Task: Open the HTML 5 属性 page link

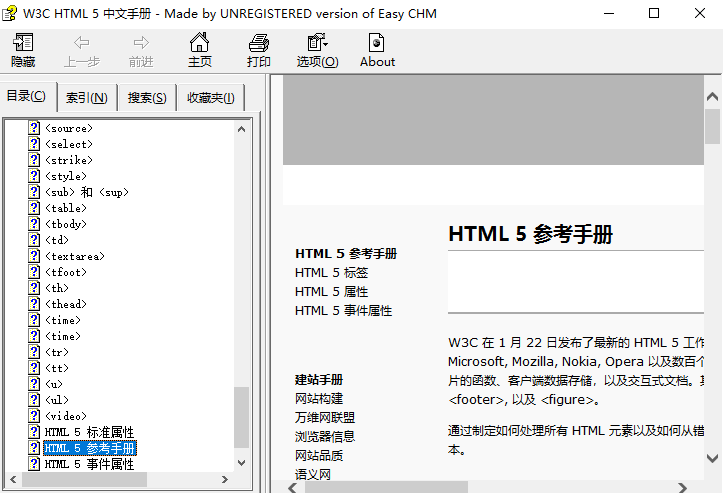Action: pyautogui.click(x=331, y=291)
